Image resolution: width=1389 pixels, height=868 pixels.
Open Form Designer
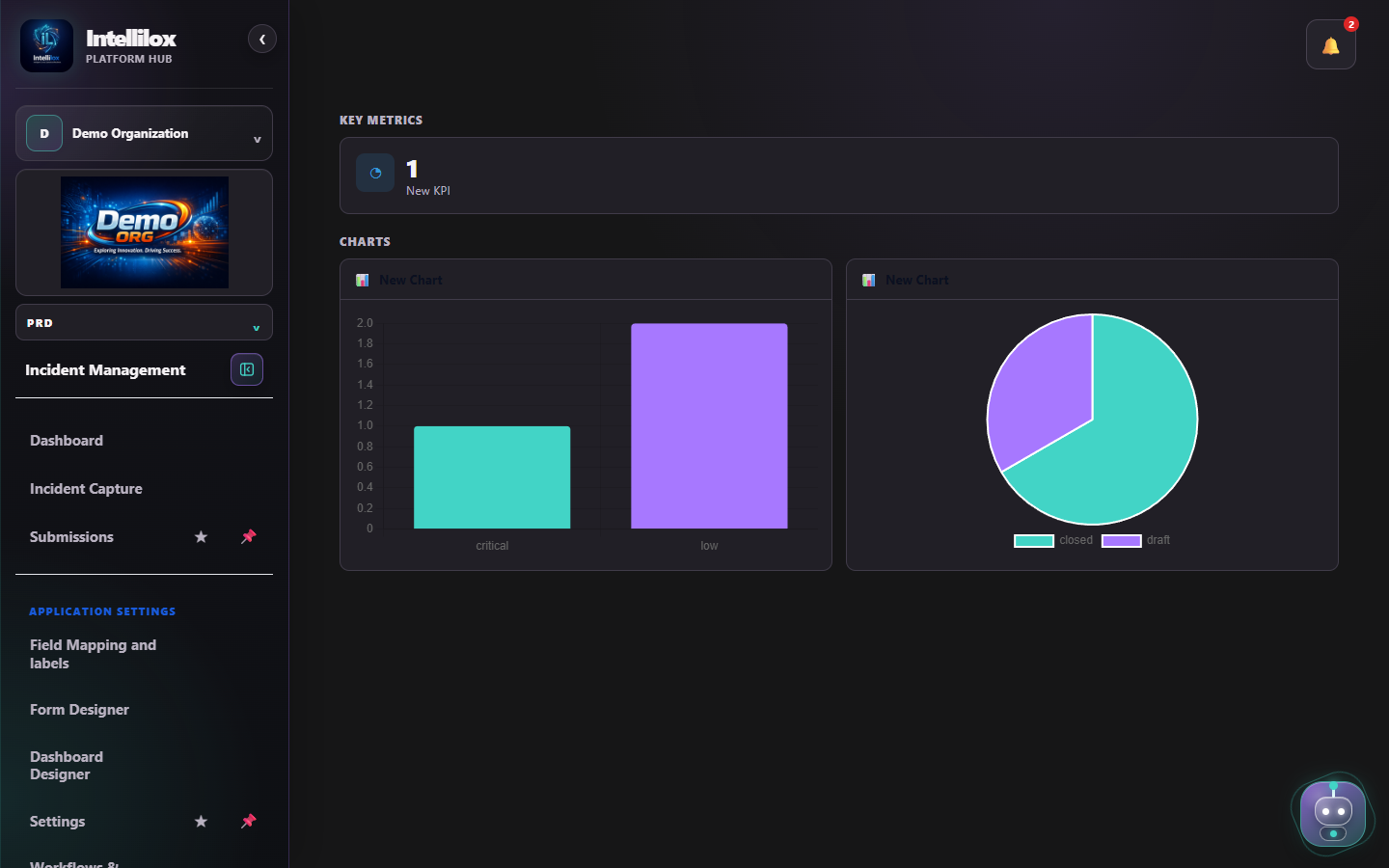pos(79,710)
